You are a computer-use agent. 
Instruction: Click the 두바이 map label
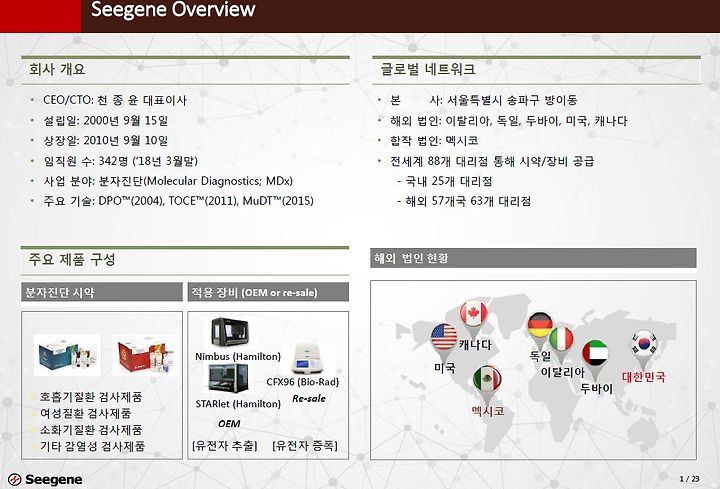pos(596,388)
